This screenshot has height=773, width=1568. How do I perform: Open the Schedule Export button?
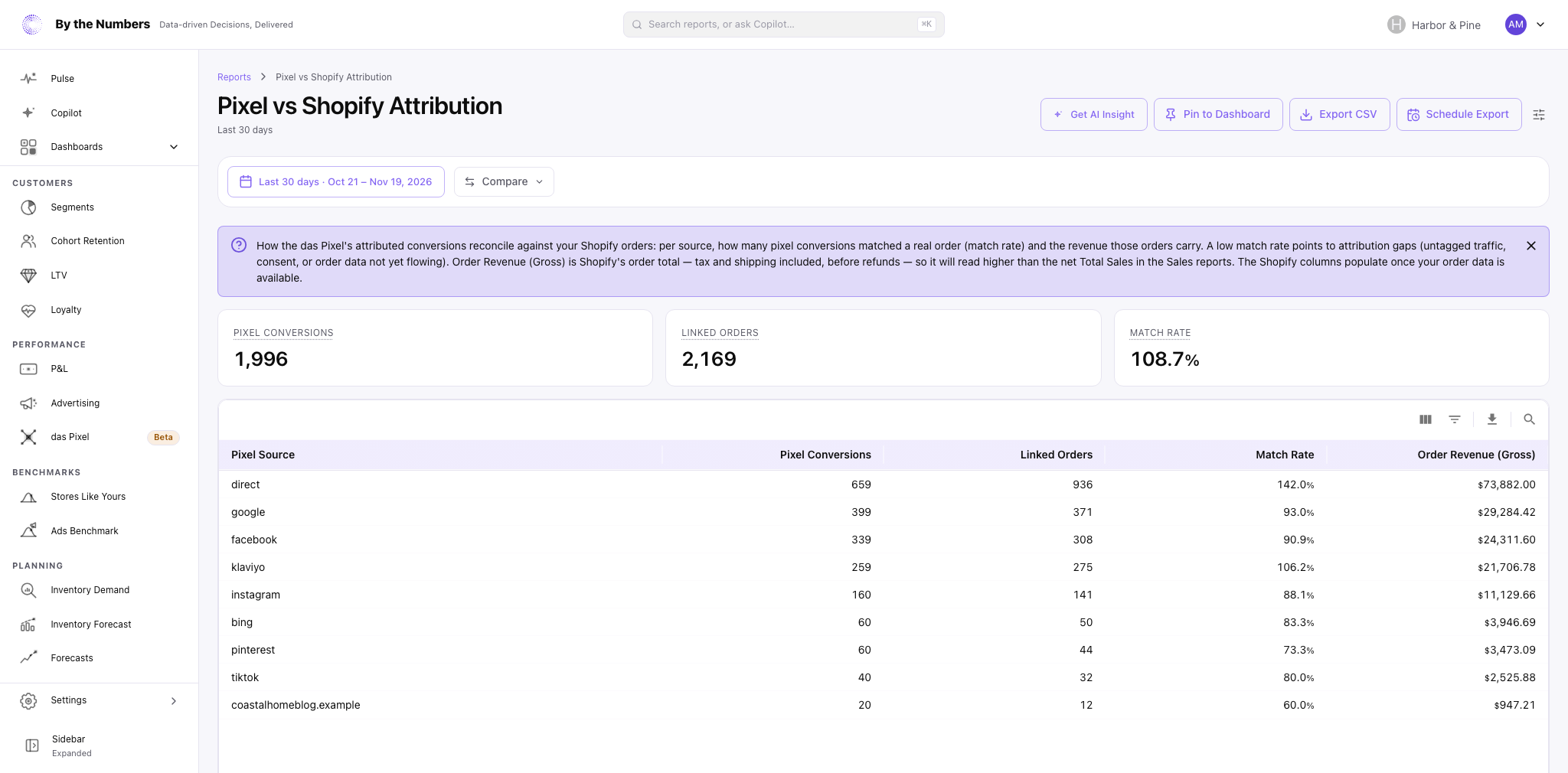[1459, 115]
